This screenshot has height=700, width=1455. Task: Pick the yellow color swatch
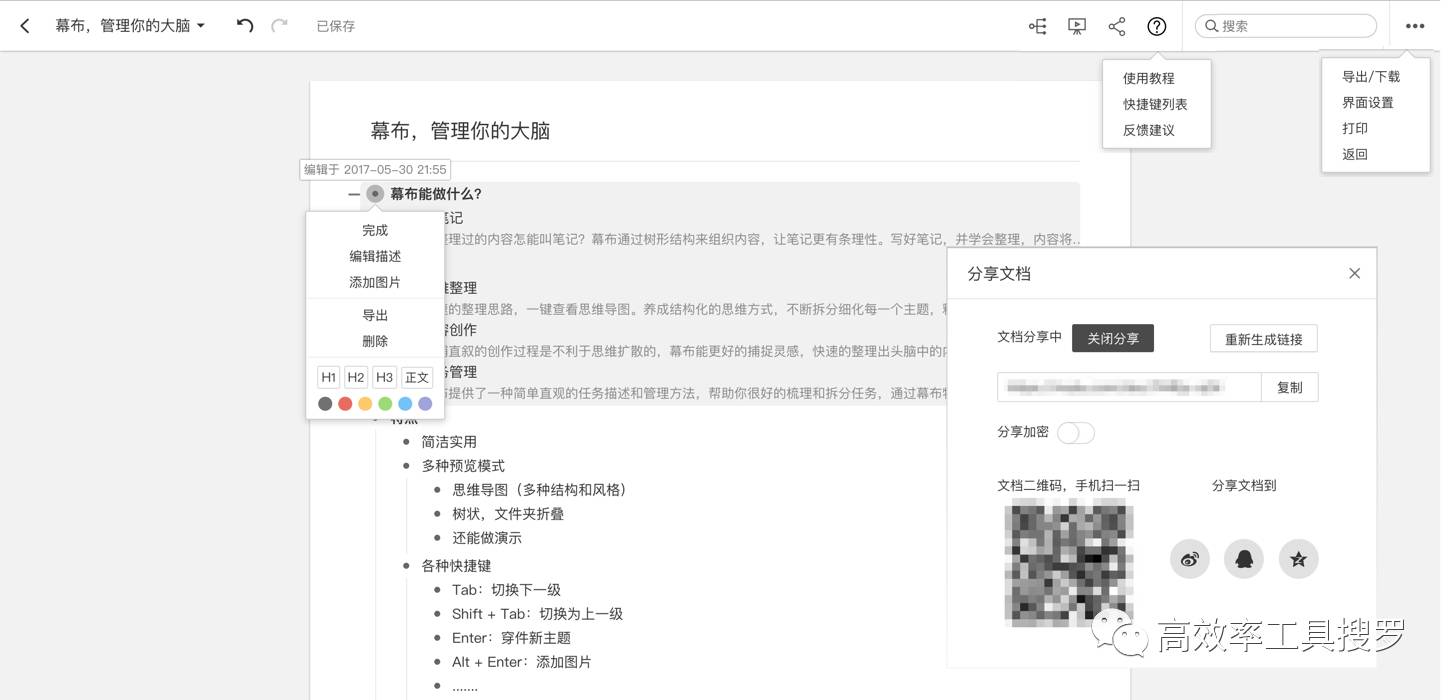[365, 404]
